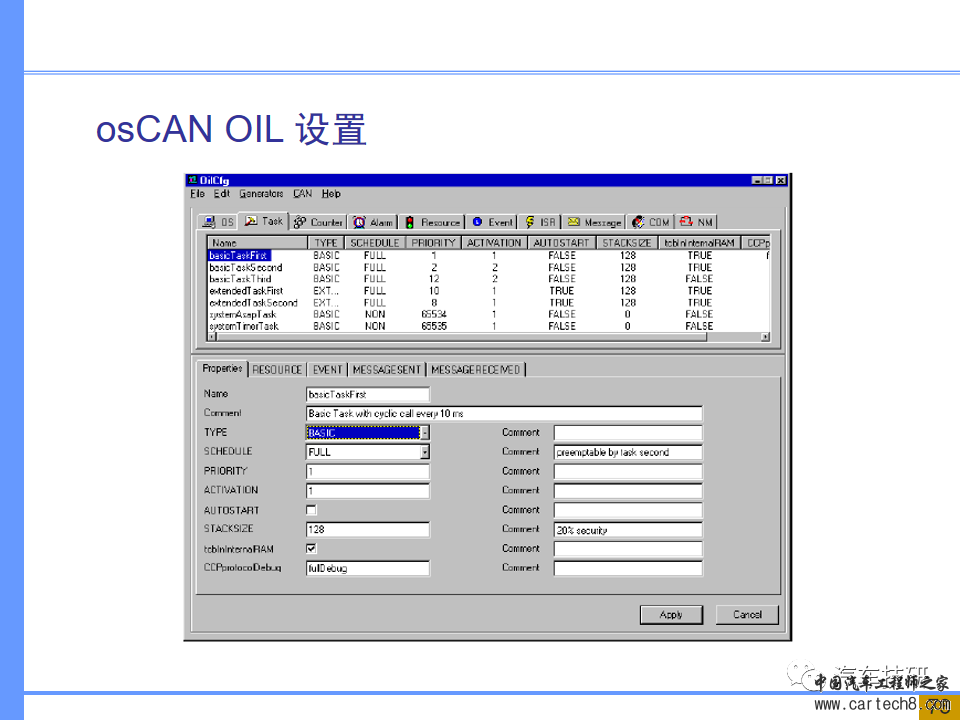The width and height of the screenshot is (960, 720).
Task: Click priority value 65535 cell
Action: point(434,326)
